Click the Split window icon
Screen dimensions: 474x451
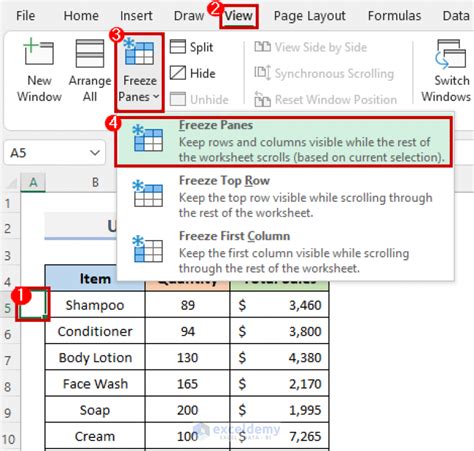point(178,47)
